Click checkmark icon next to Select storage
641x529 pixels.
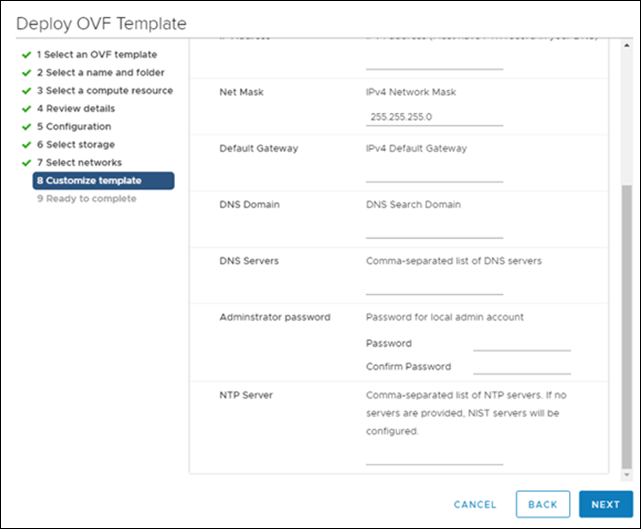[x=26, y=144]
